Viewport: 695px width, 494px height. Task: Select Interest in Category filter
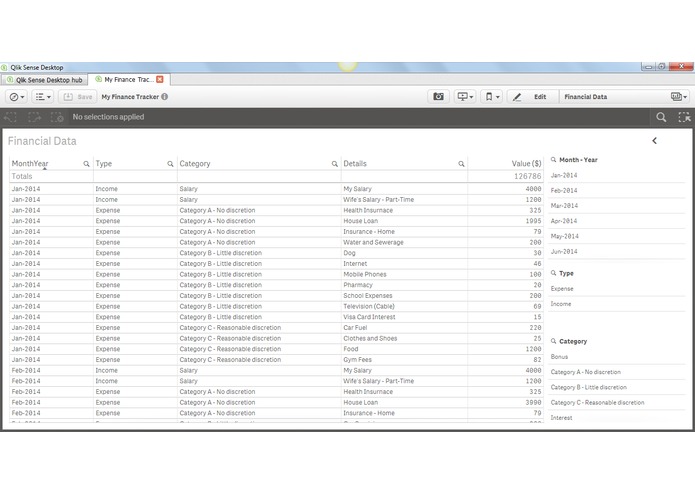(617, 418)
